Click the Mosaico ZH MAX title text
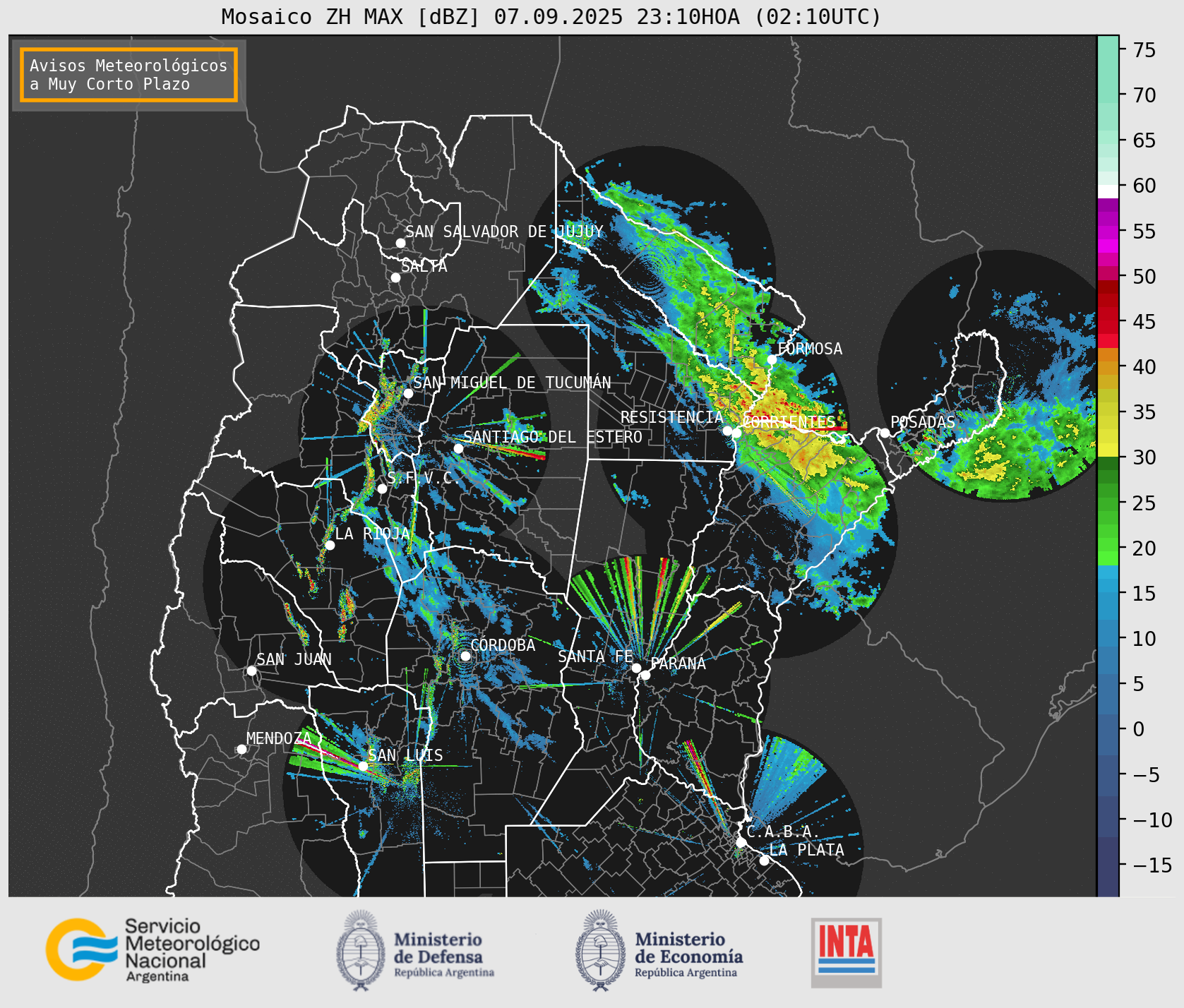Viewport: 1184px width, 1008px height. (x=551, y=16)
